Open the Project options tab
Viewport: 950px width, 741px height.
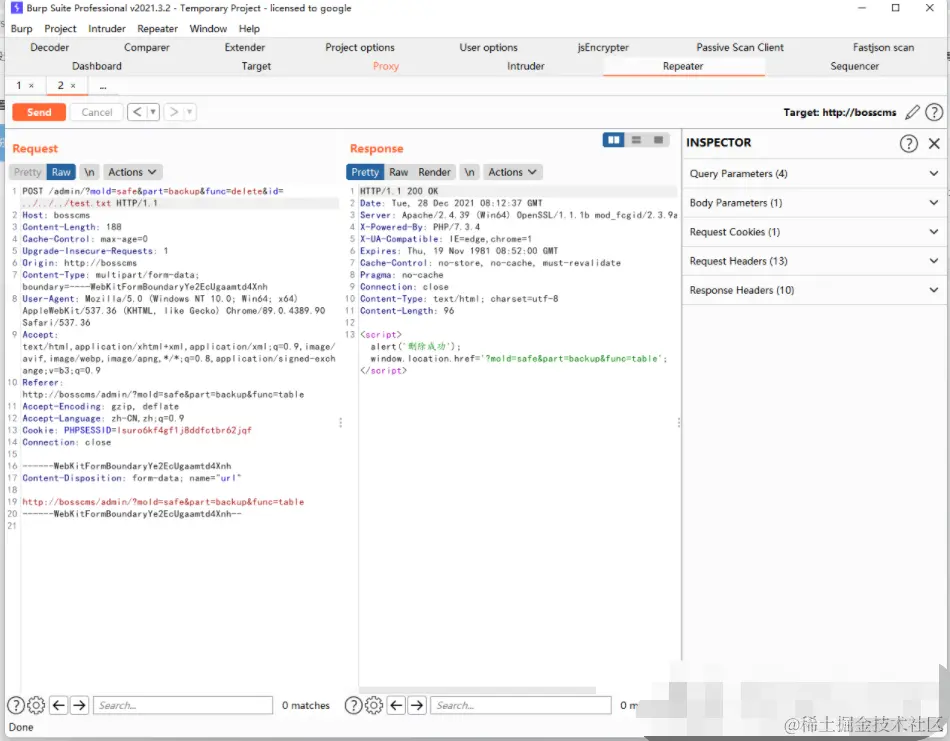[x=360, y=47]
